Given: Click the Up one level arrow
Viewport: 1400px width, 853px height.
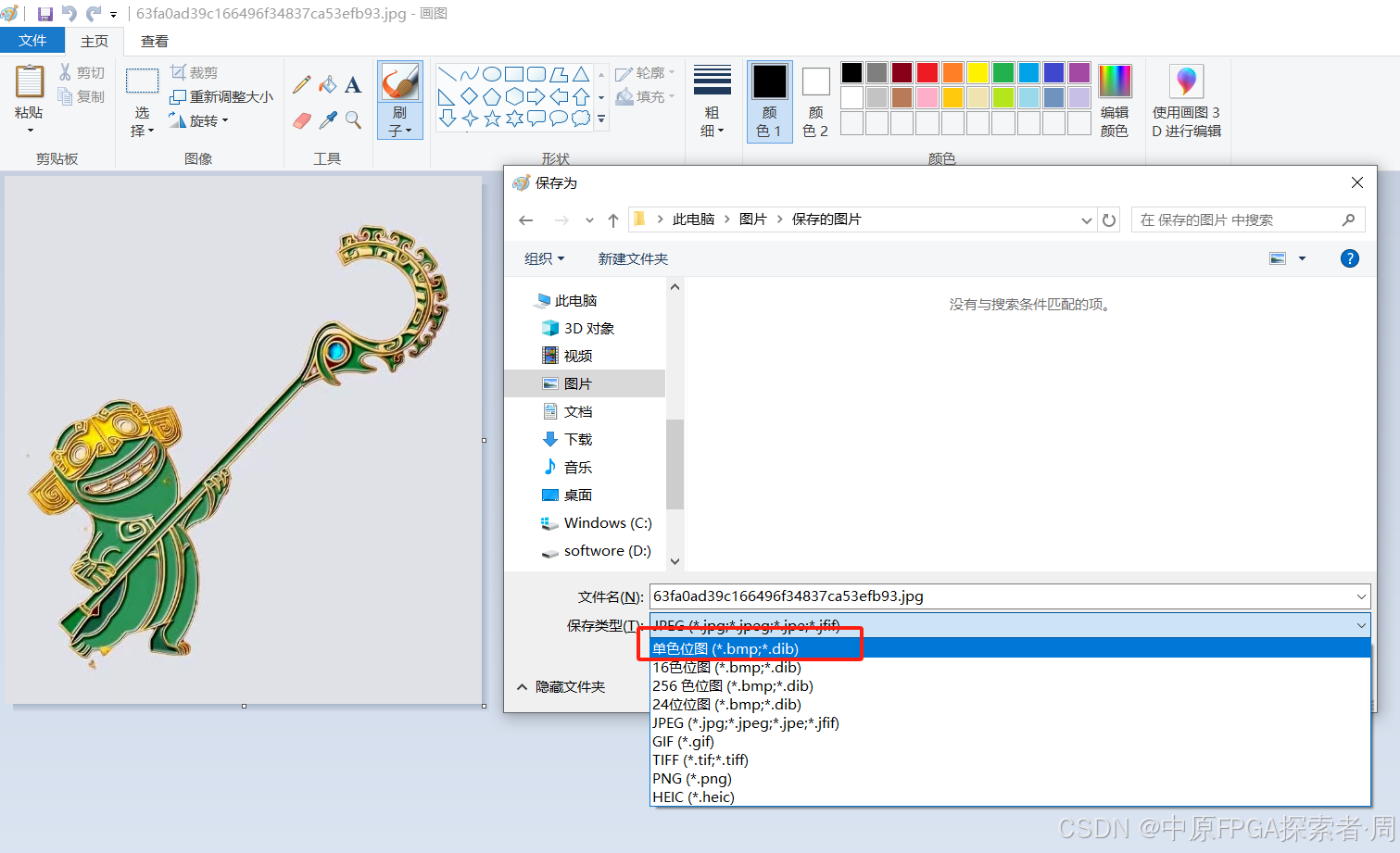Looking at the screenshot, I should [613, 220].
